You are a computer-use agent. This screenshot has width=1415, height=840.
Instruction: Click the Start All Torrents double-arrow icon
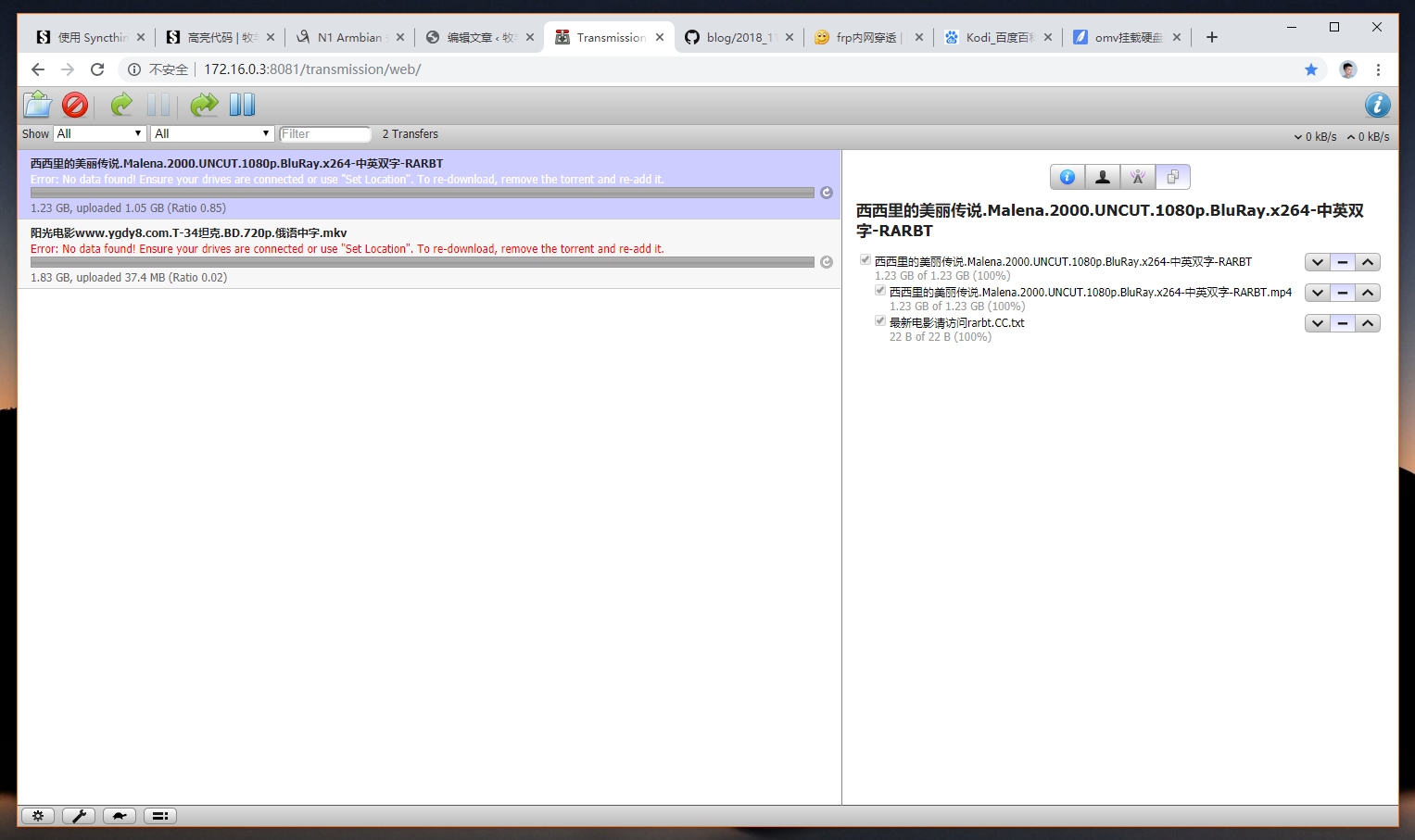pyautogui.click(x=204, y=105)
